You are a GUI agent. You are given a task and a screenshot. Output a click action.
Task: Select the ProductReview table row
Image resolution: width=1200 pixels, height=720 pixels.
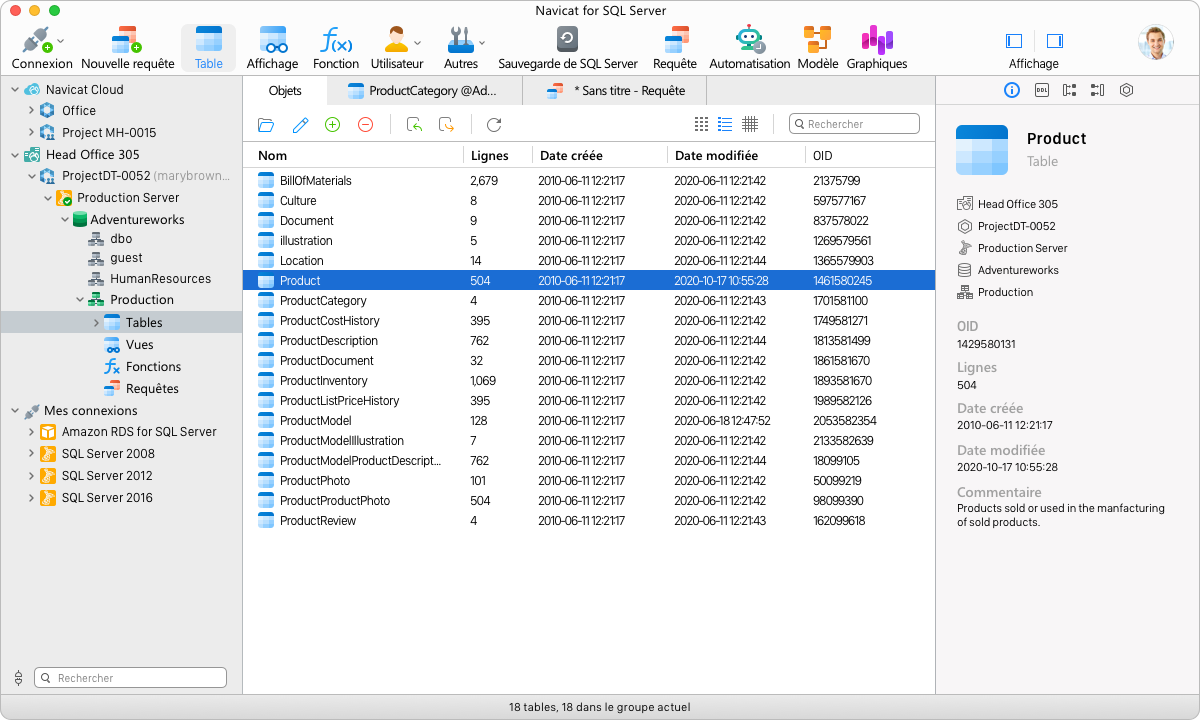(x=589, y=521)
